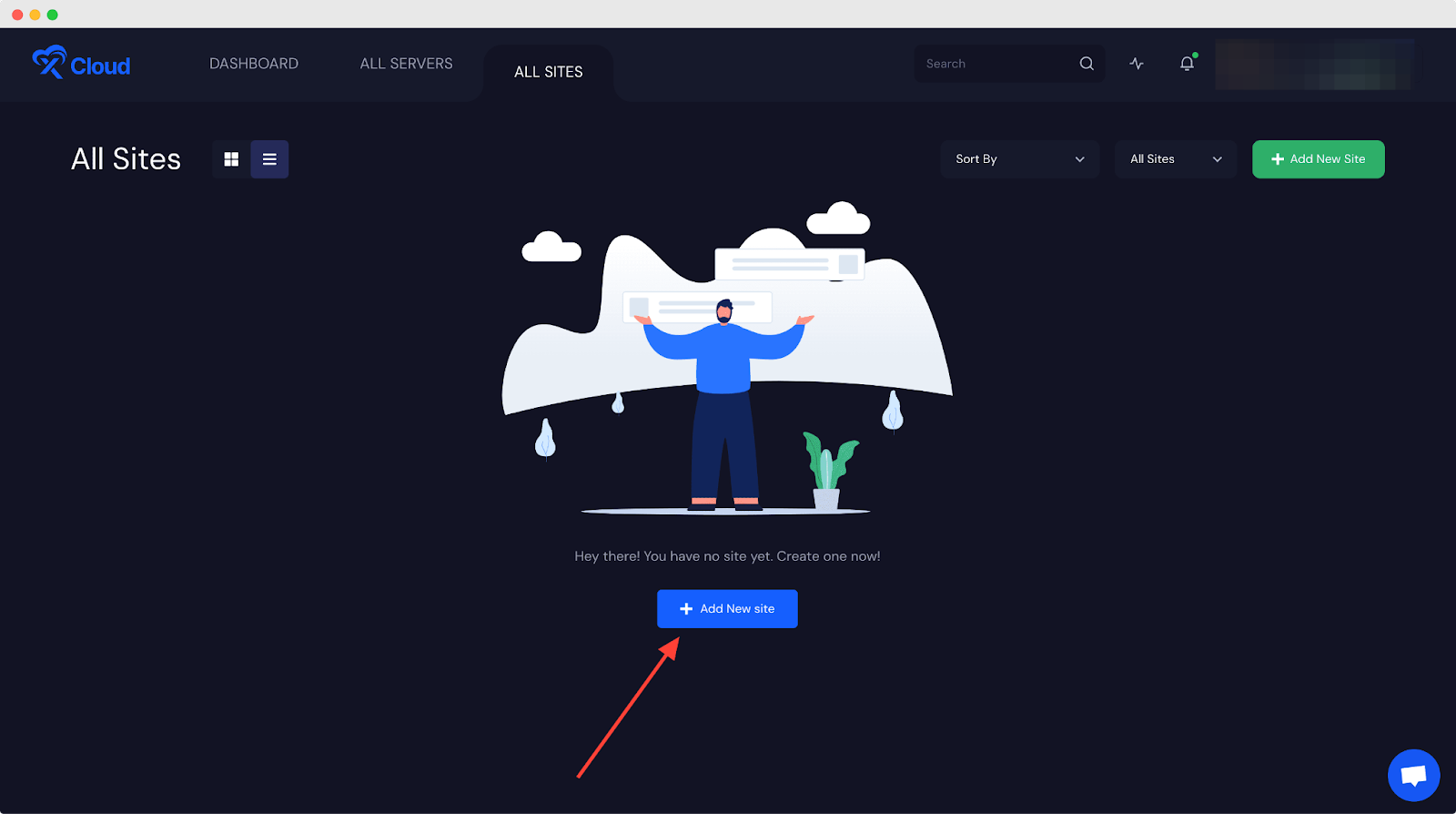
Task: Click the macOS yellow minimize button
Action: [35, 15]
